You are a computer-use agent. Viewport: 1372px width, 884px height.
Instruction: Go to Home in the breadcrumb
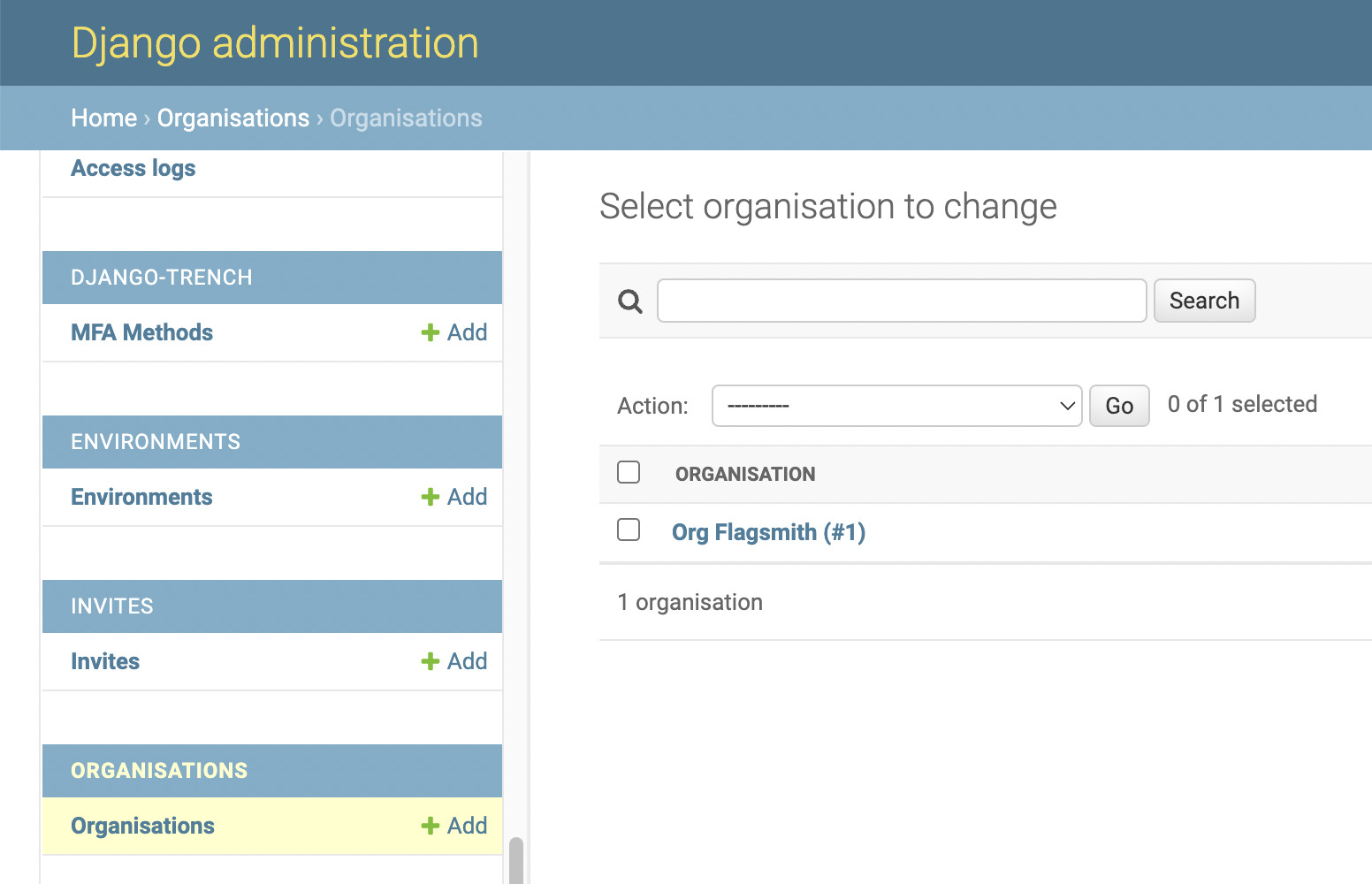(103, 118)
